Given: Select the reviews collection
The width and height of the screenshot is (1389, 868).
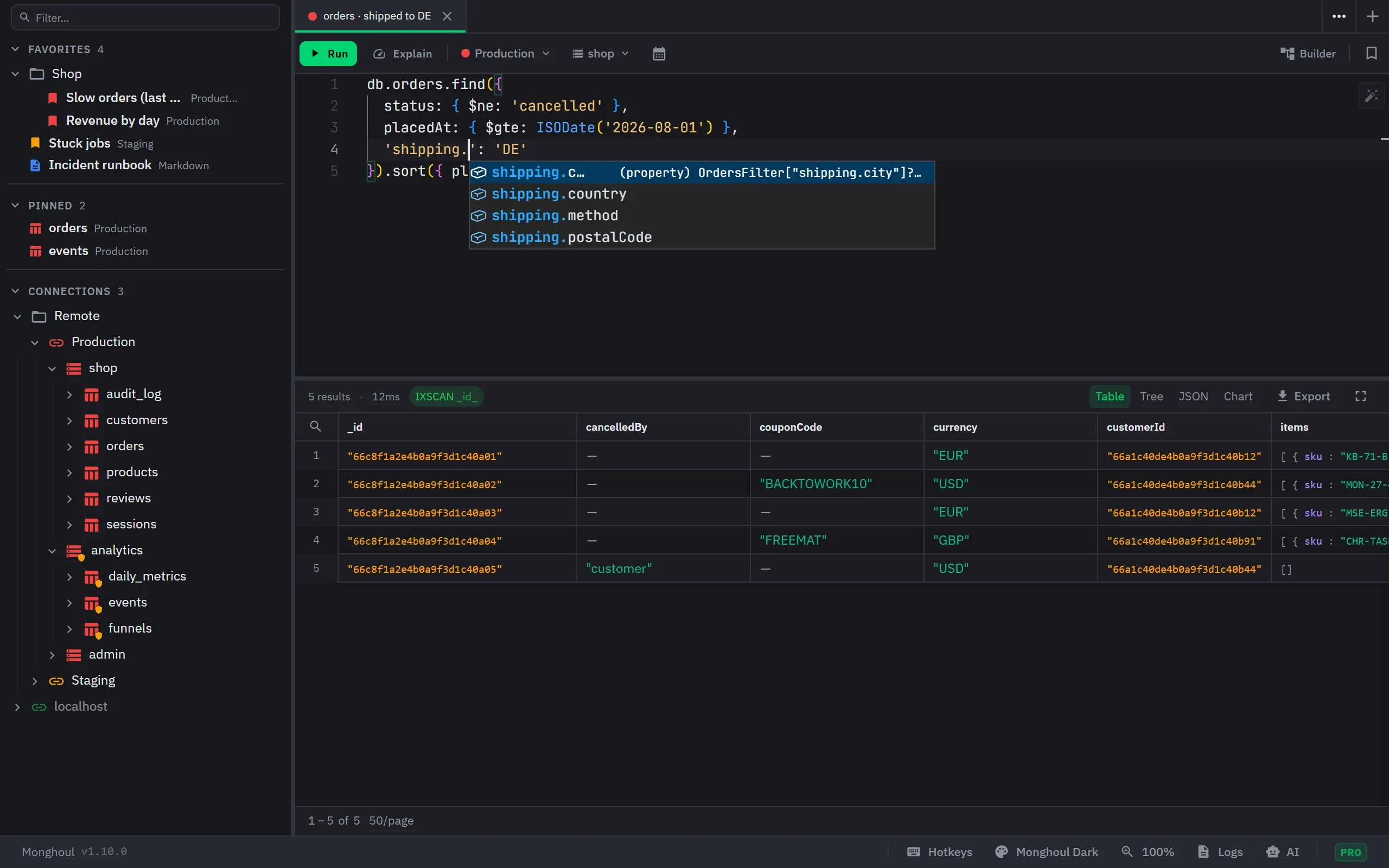Looking at the screenshot, I should click(x=129, y=499).
